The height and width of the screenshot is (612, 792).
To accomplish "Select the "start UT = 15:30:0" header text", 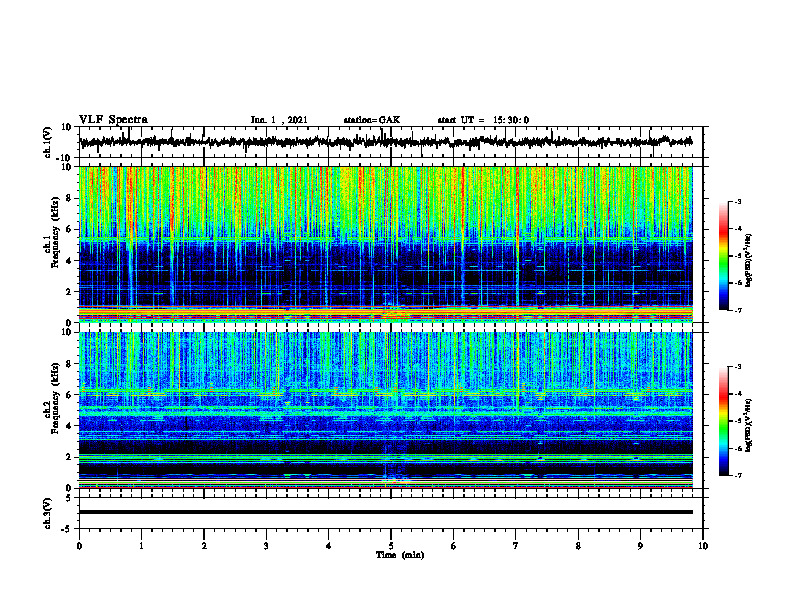I will [483, 120].
